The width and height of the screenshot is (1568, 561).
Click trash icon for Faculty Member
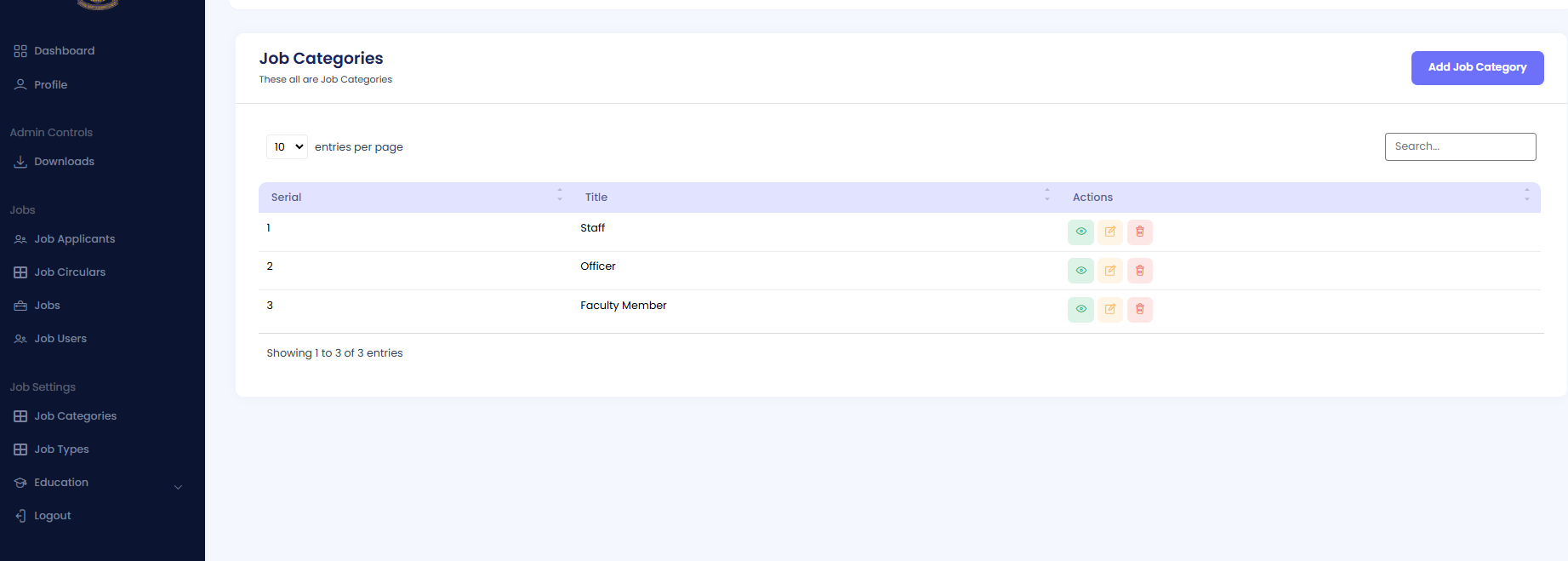pos(1140,309)
